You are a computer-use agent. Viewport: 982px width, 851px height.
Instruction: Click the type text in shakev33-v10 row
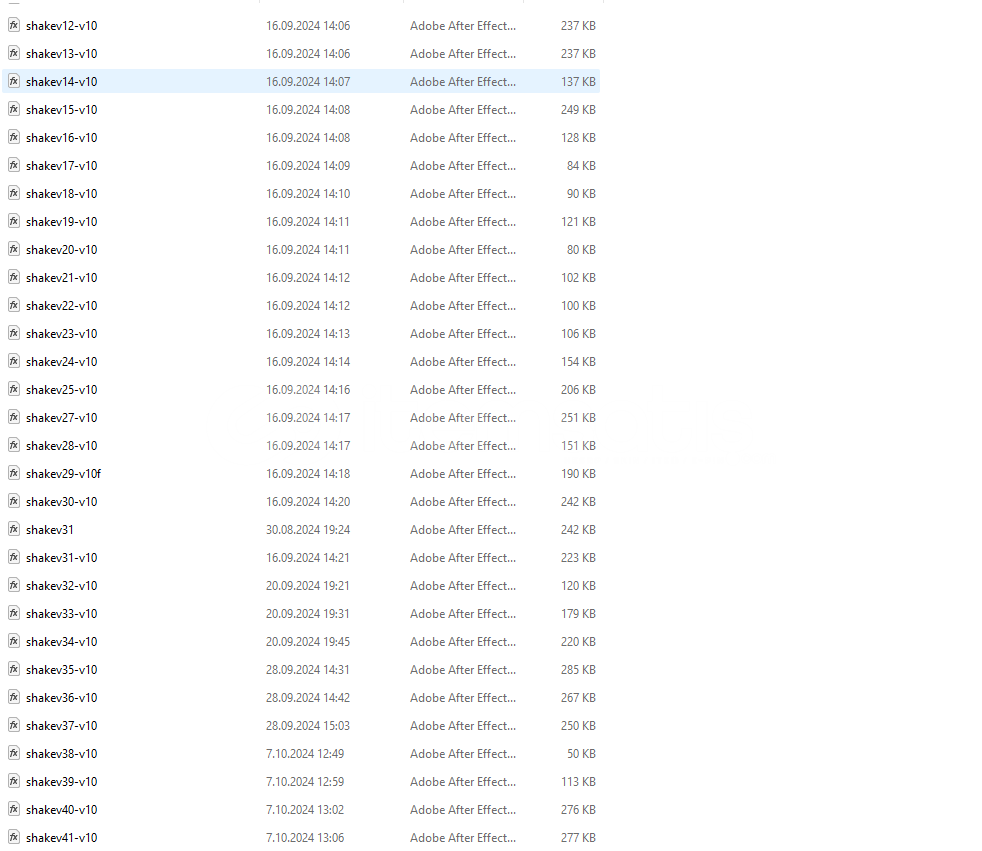(463, 614)
